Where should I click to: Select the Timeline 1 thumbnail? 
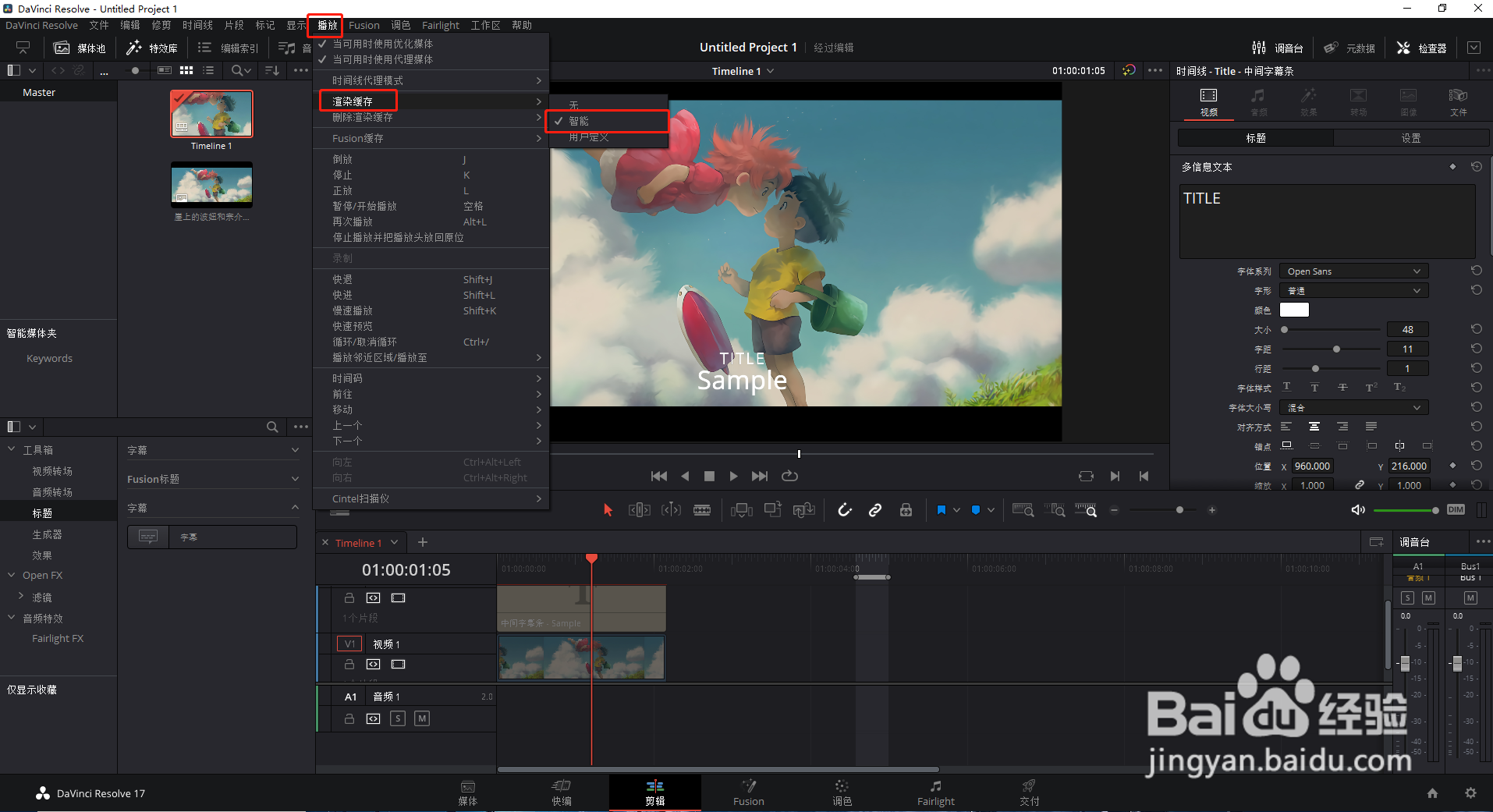[211, 114]
